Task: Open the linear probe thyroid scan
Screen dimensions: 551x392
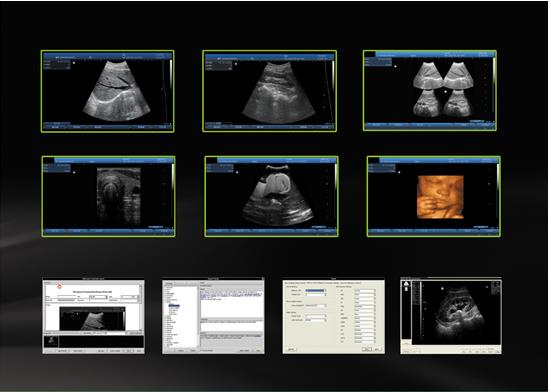Action: 109,196
